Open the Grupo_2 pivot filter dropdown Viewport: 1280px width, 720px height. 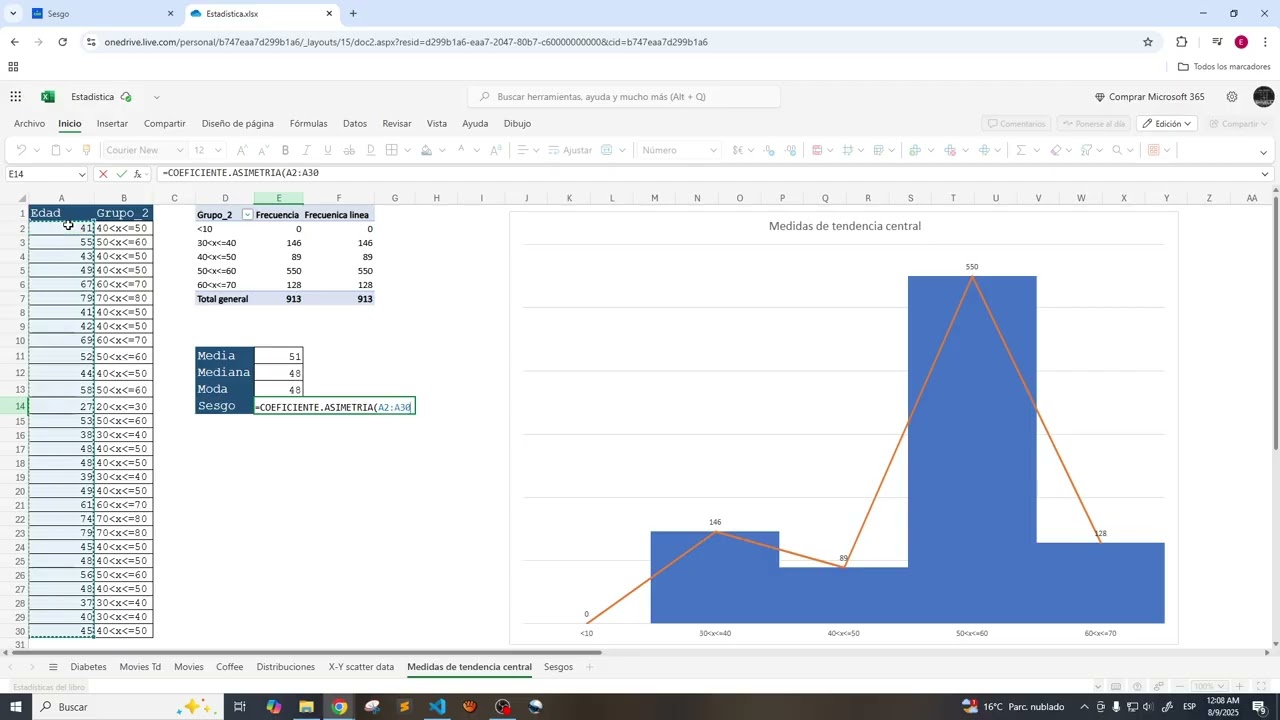[x=247, y=215]
